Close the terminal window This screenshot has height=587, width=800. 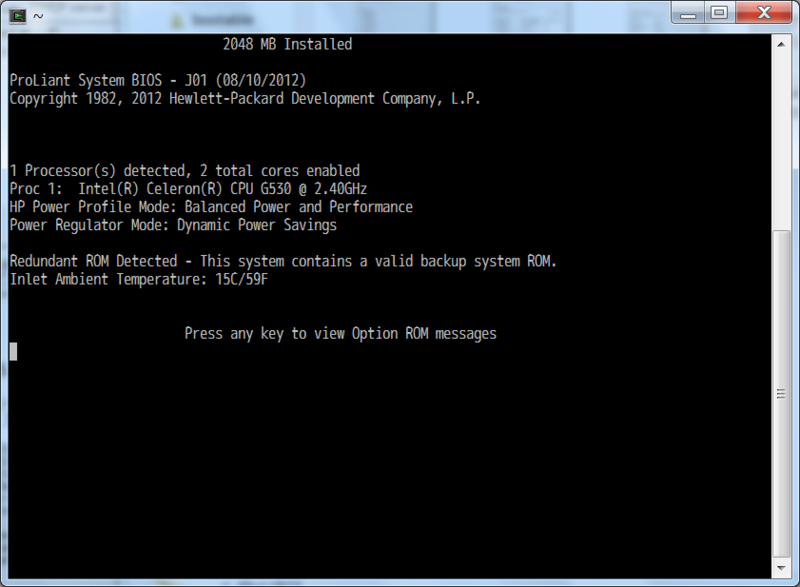(x=764, y=13)
